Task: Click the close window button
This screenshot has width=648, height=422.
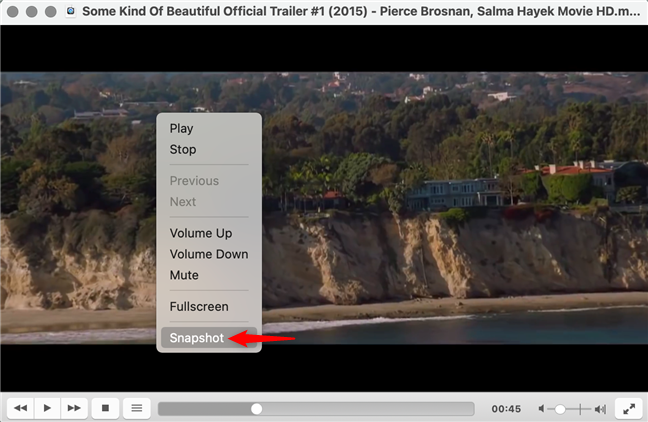Action: pos(13,12)
